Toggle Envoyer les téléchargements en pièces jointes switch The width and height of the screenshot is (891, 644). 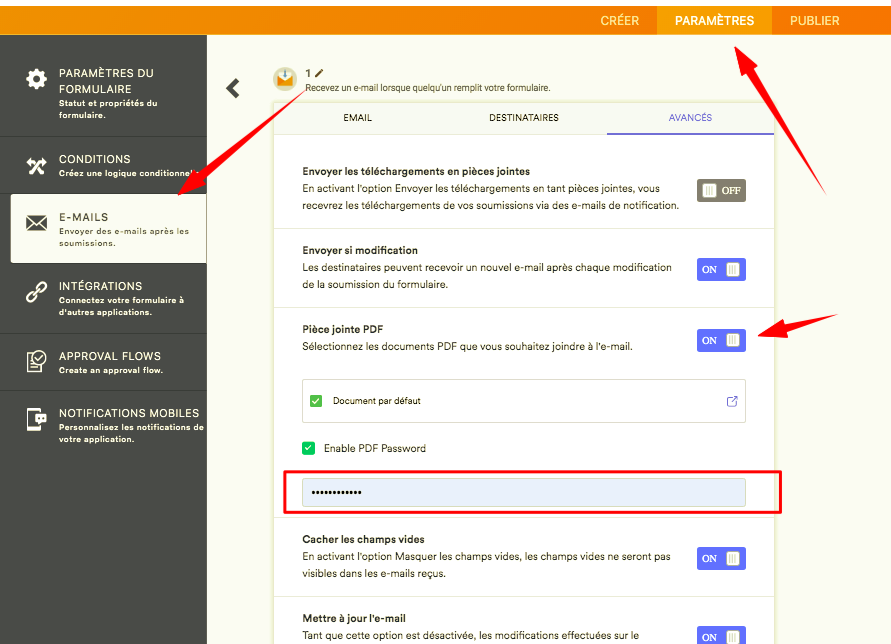721,190
